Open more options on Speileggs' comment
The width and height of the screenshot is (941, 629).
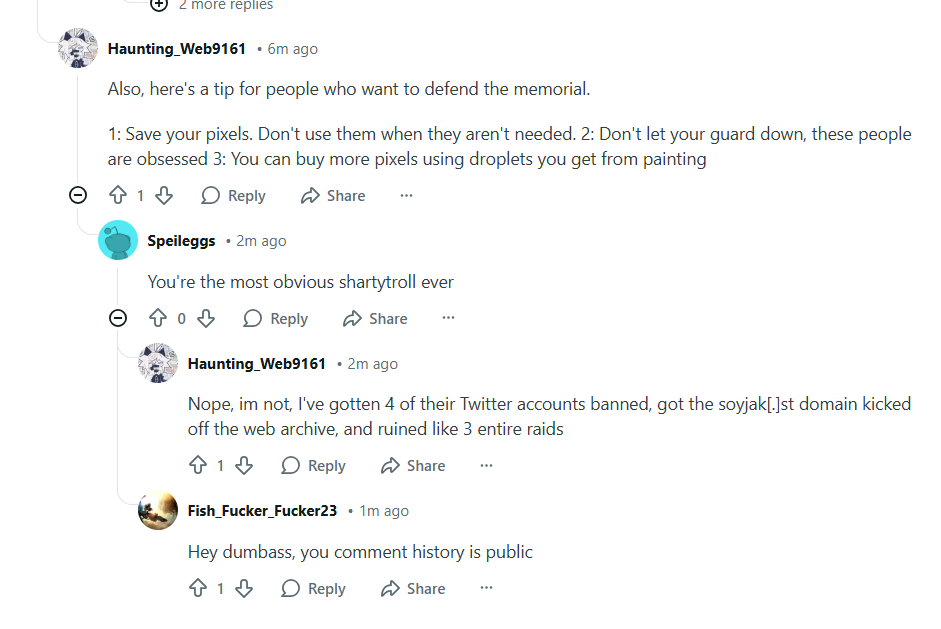click(x=448, y=319)
